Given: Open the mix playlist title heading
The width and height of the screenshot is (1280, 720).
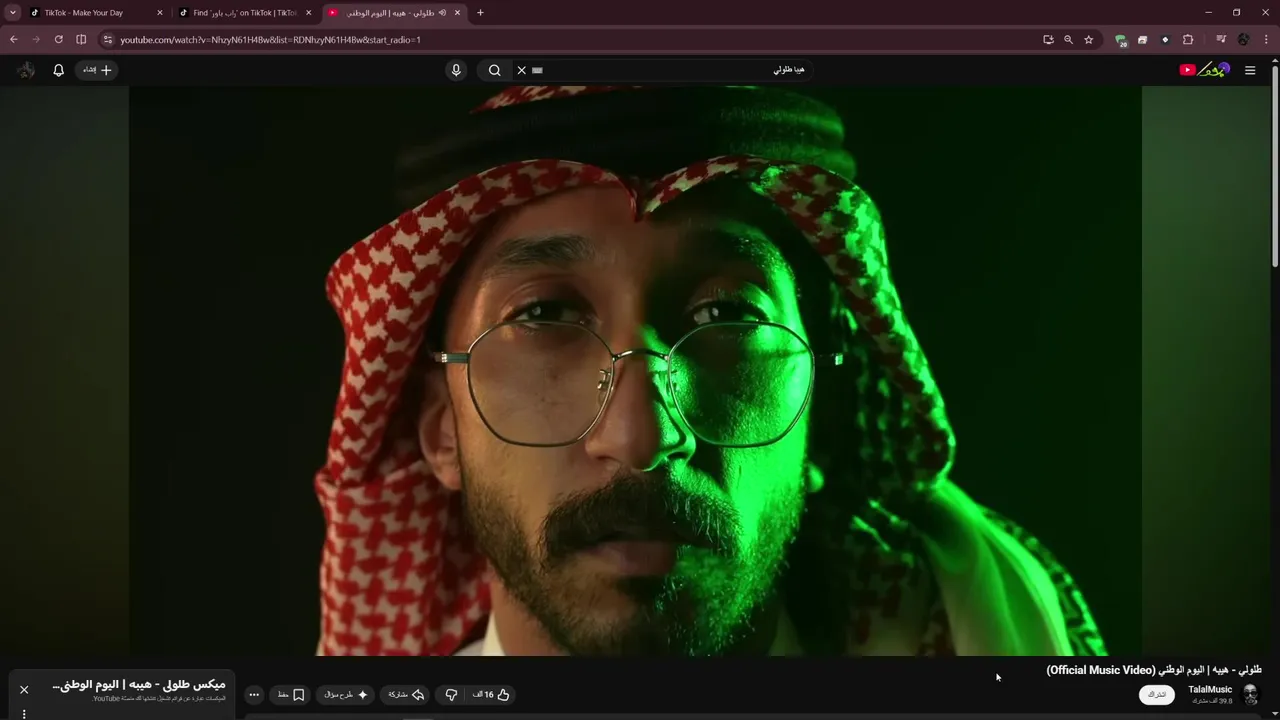Looking at the screenshot, I should pos(138,685).
